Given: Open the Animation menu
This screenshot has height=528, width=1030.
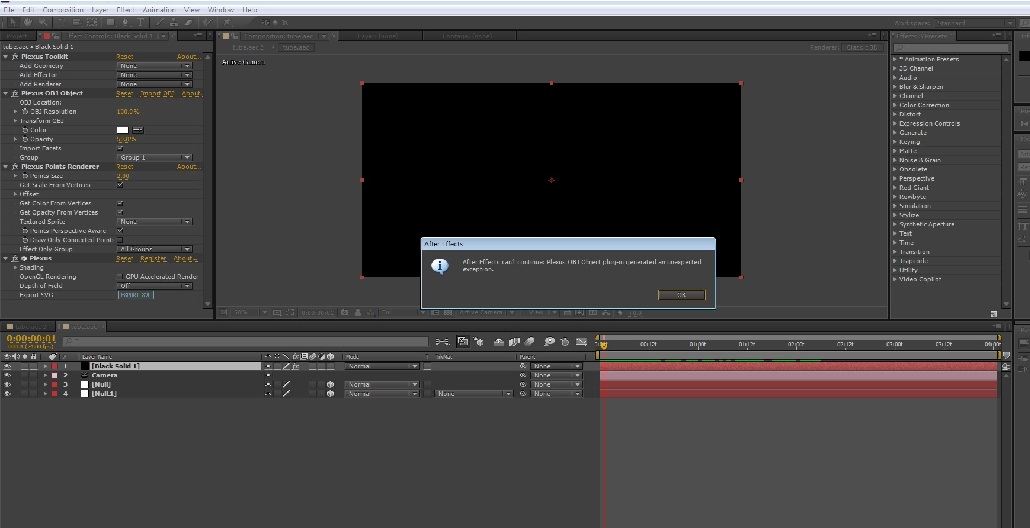Looking at the screenshot, I should coord(159,10).
